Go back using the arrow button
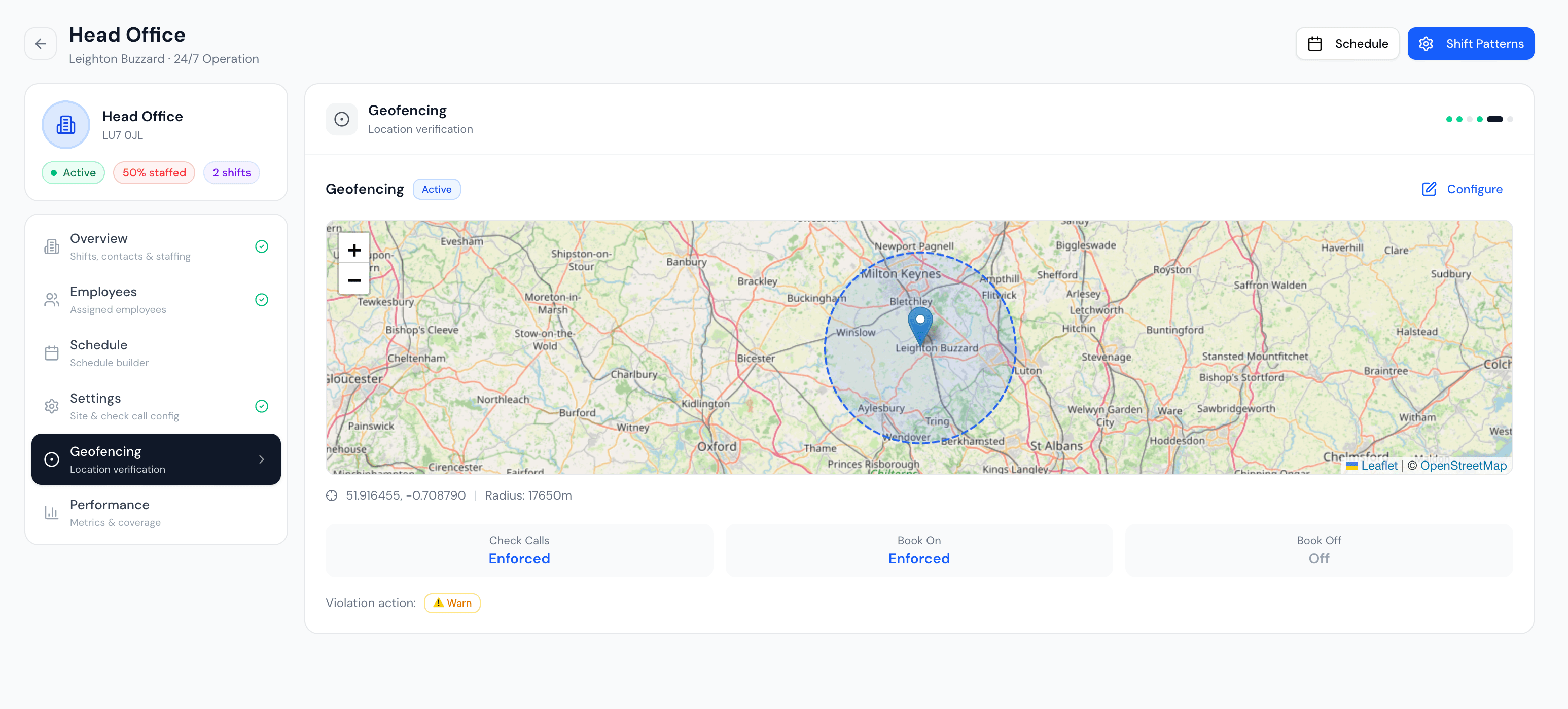 pos(40,44)
